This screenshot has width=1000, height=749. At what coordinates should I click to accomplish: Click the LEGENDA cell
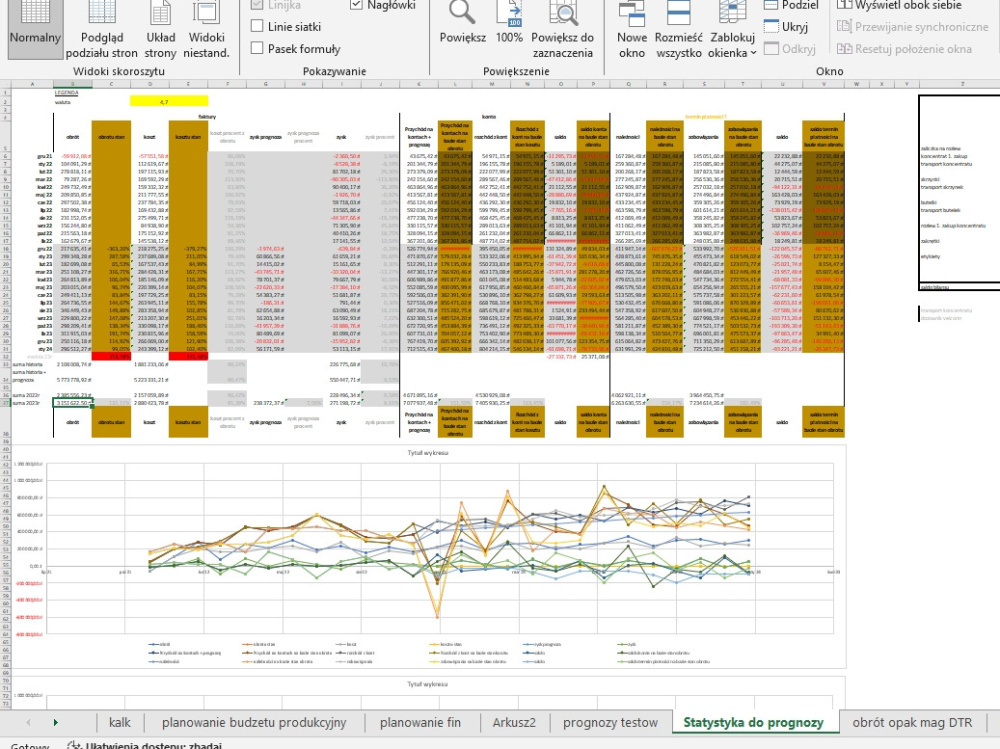coord(66,93)
